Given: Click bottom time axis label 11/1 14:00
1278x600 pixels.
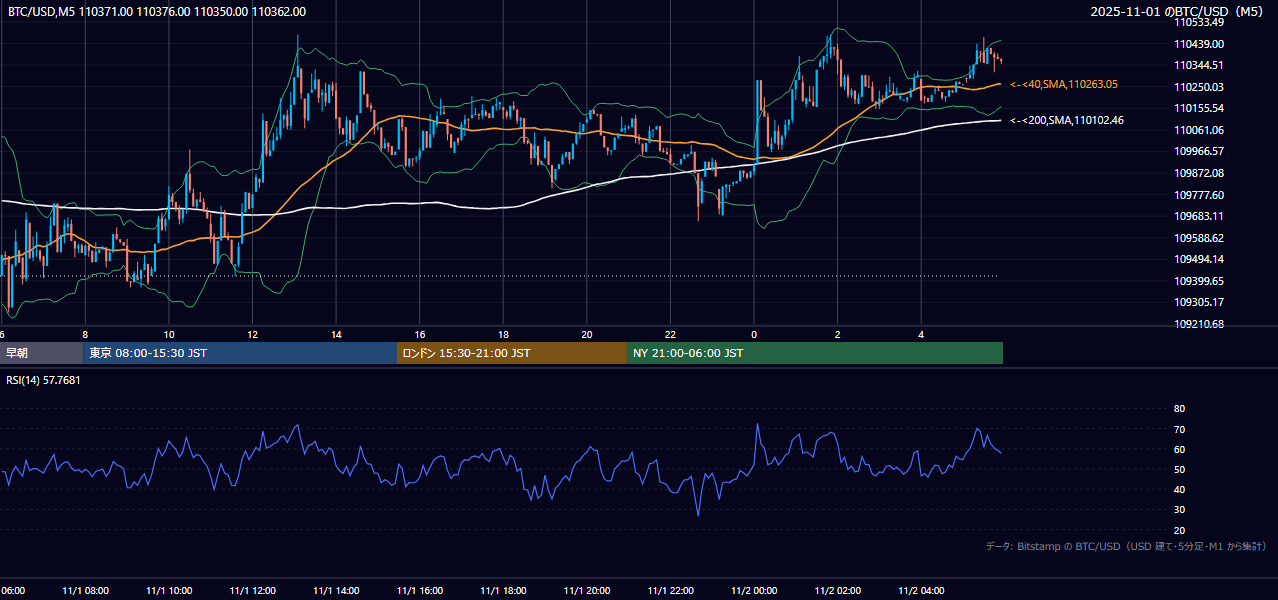Looking at the screenshot, I should pyautogui.click(x=336, y=591).
